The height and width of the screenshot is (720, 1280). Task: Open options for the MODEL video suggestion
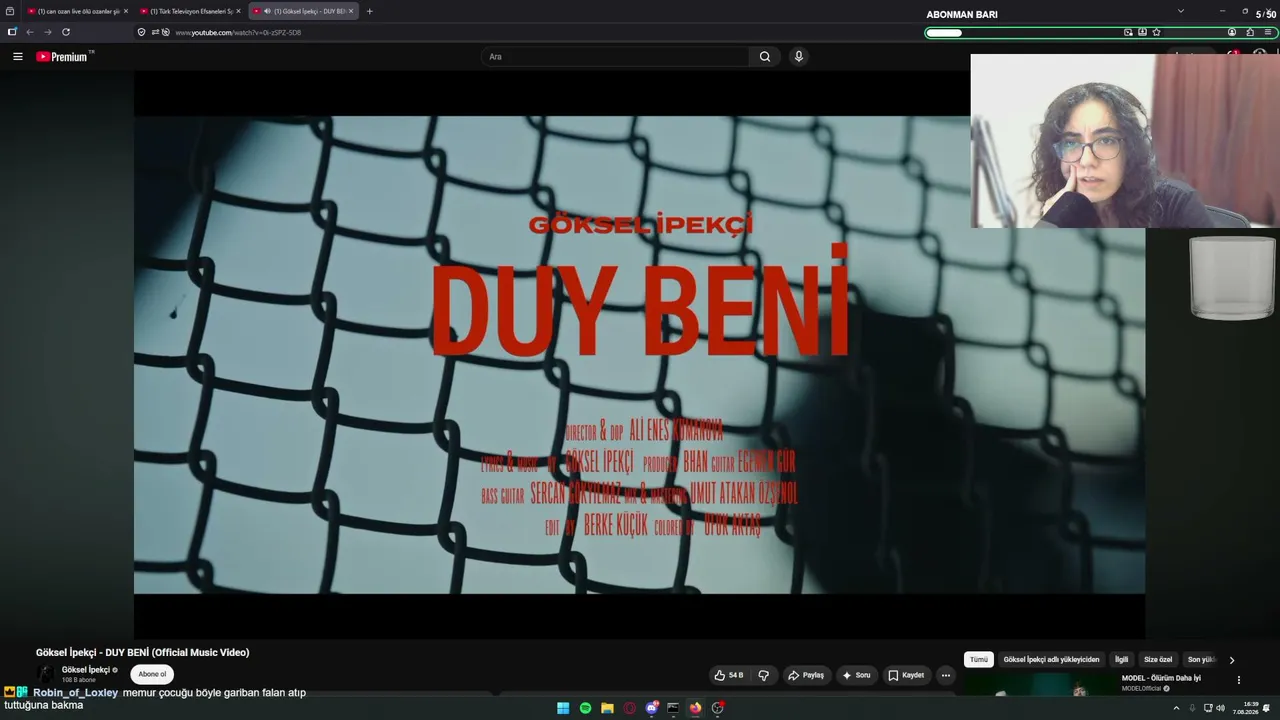[1239, 680]
